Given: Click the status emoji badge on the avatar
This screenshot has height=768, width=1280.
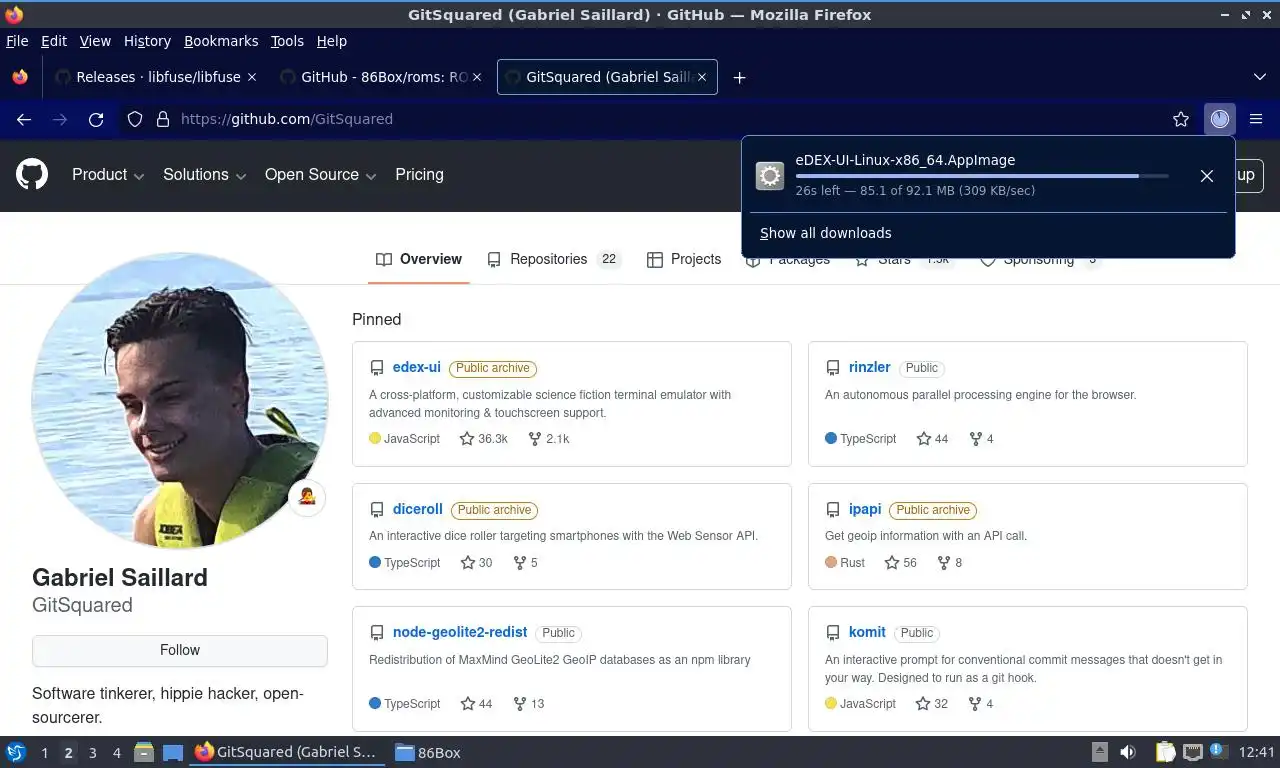Looking at the screenshot, I should pos(307,497).
